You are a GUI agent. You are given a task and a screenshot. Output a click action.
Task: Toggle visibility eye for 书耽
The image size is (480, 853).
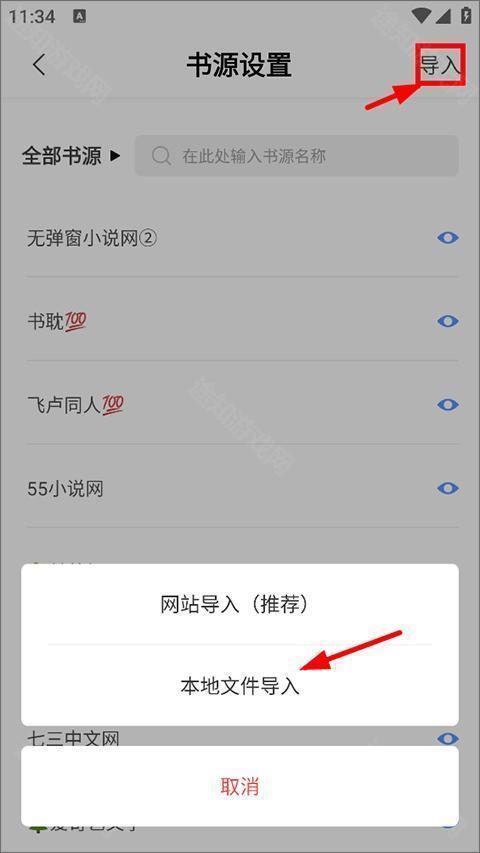448,322
